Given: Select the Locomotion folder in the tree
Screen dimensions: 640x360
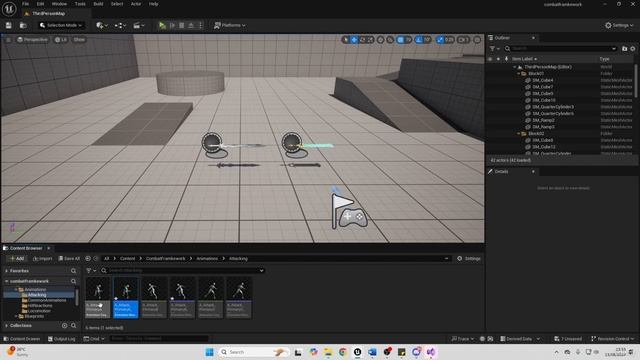Looking at the screenshot, I should pyautogui.click(x=39, y=311).
